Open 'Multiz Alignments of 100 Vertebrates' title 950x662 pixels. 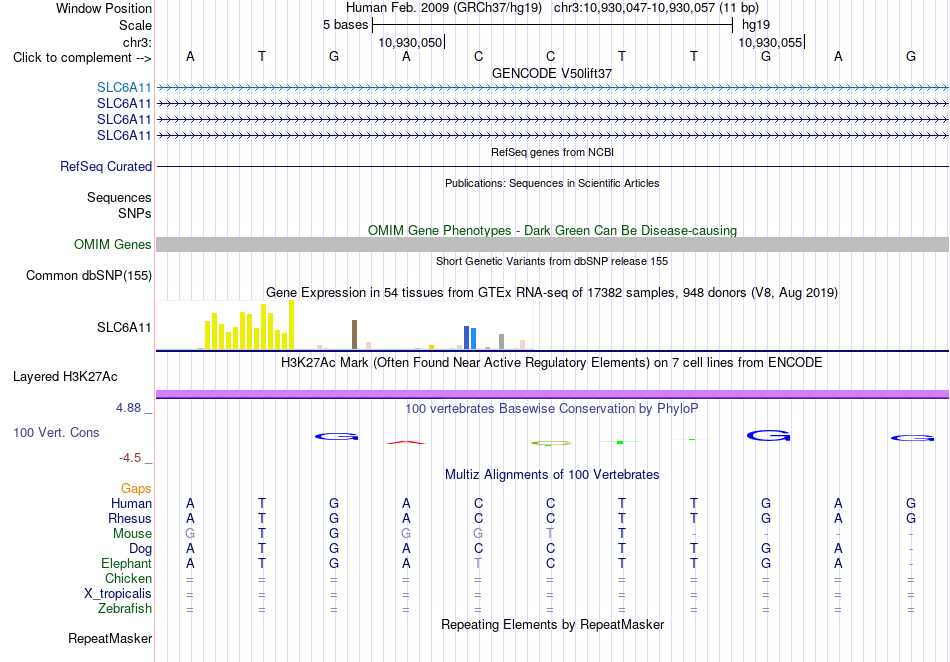coord(552,475)
